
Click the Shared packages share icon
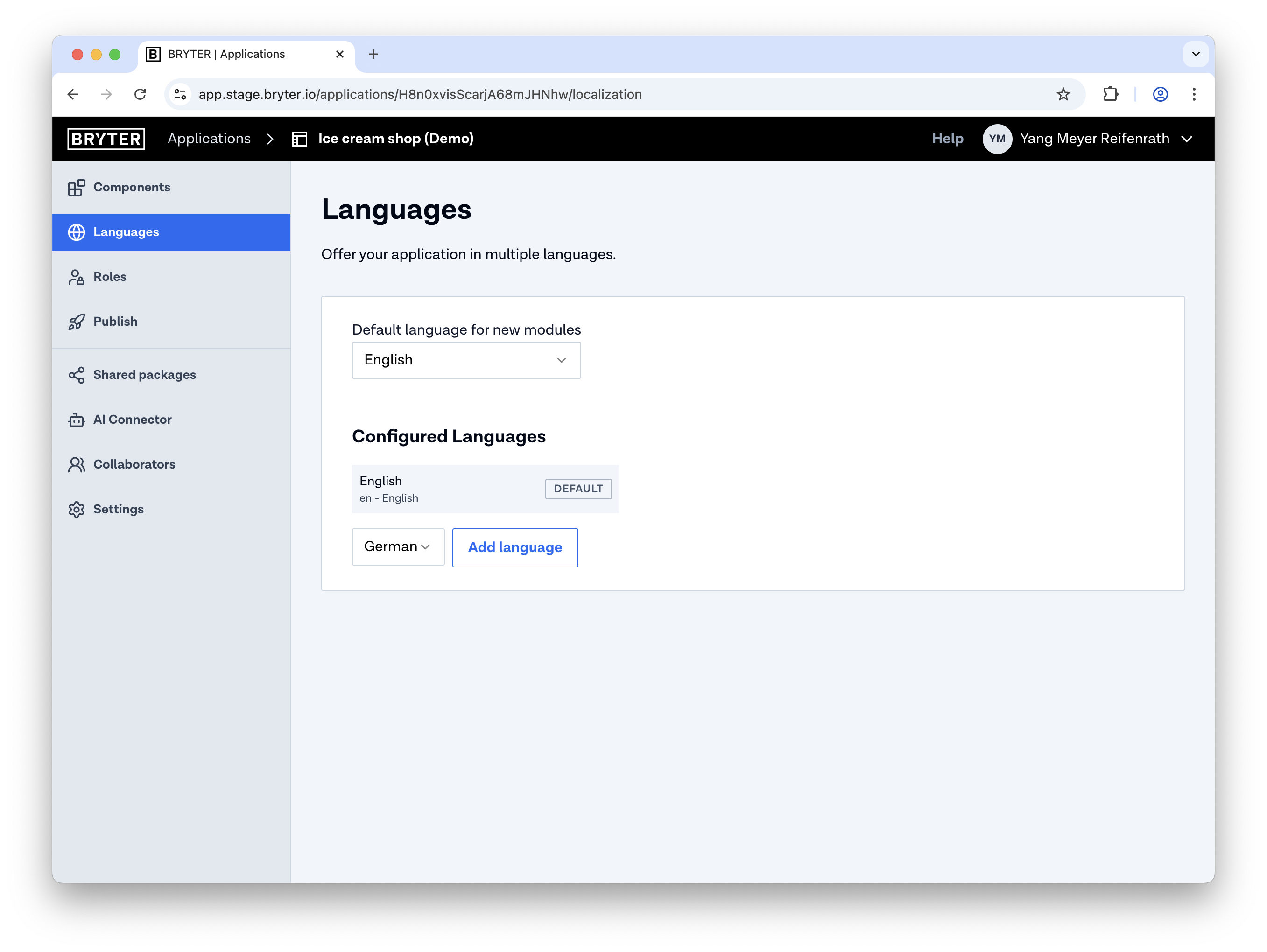(x=76, y=375)
